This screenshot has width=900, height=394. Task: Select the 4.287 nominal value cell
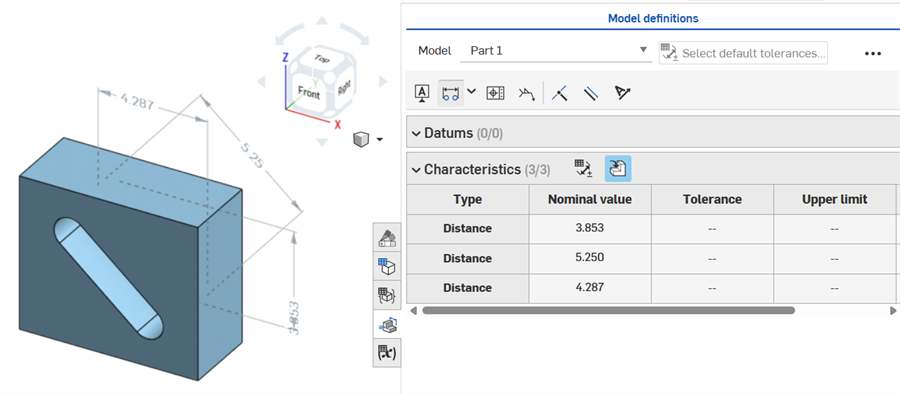[590, 287]
